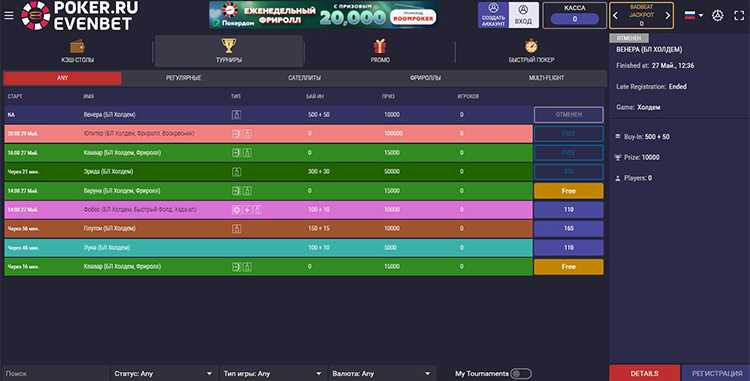Screen dimensions: 750x381
Task: Open the hamburger menu icon
Action: point(9,15)
